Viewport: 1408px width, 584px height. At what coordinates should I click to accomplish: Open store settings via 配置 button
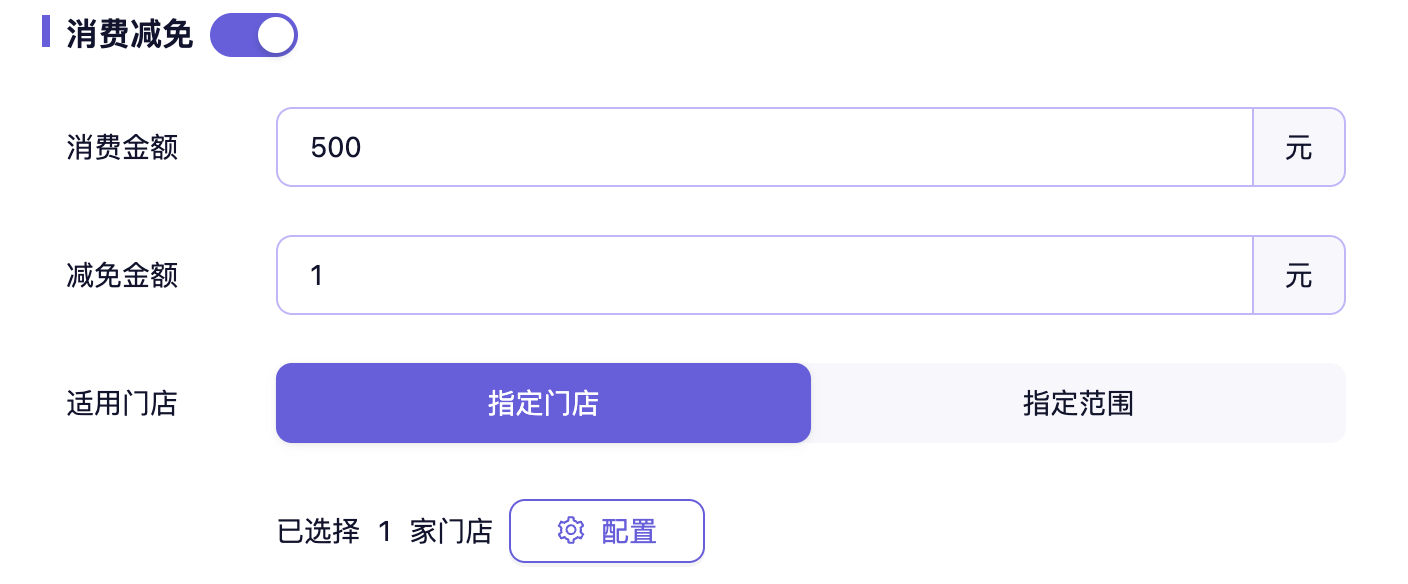(607, 531)
